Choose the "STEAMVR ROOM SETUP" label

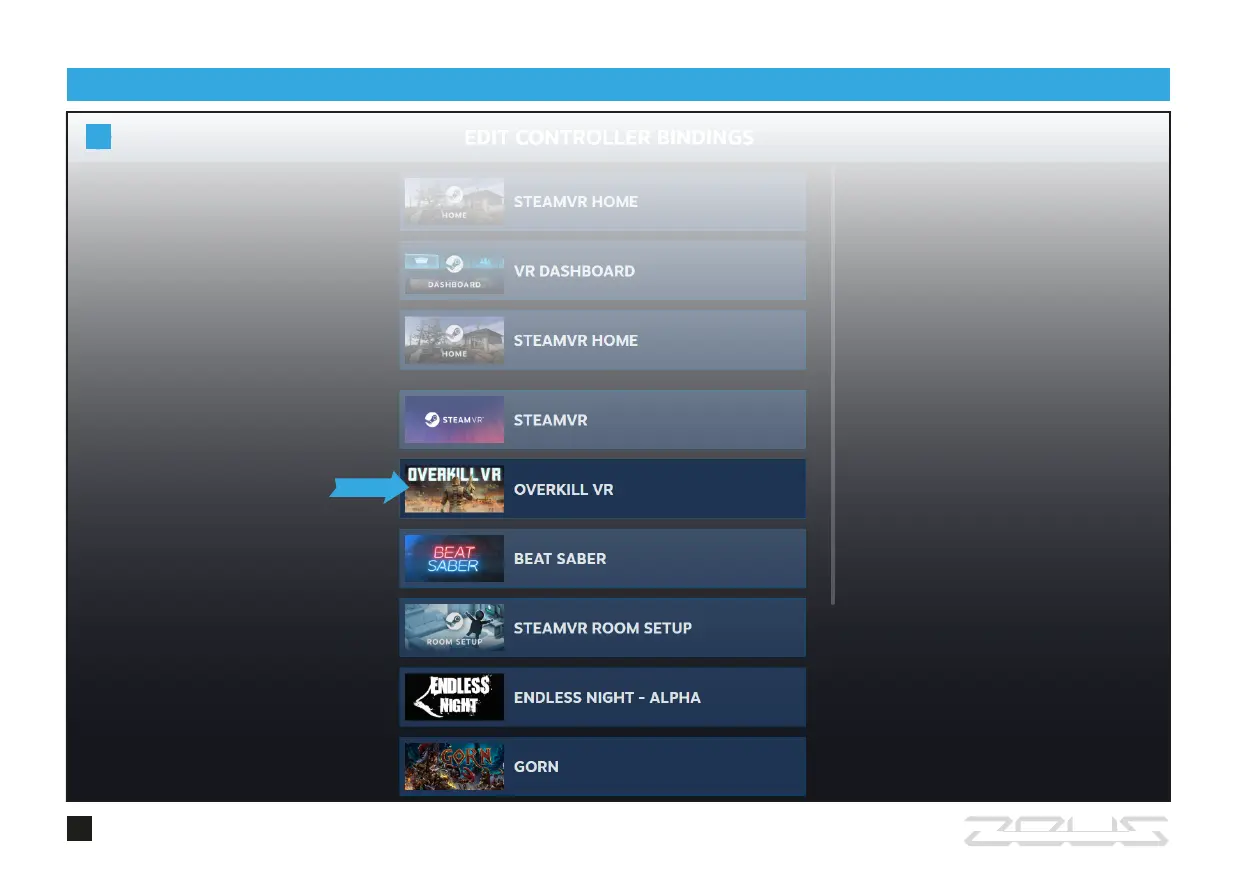(603, 628)
